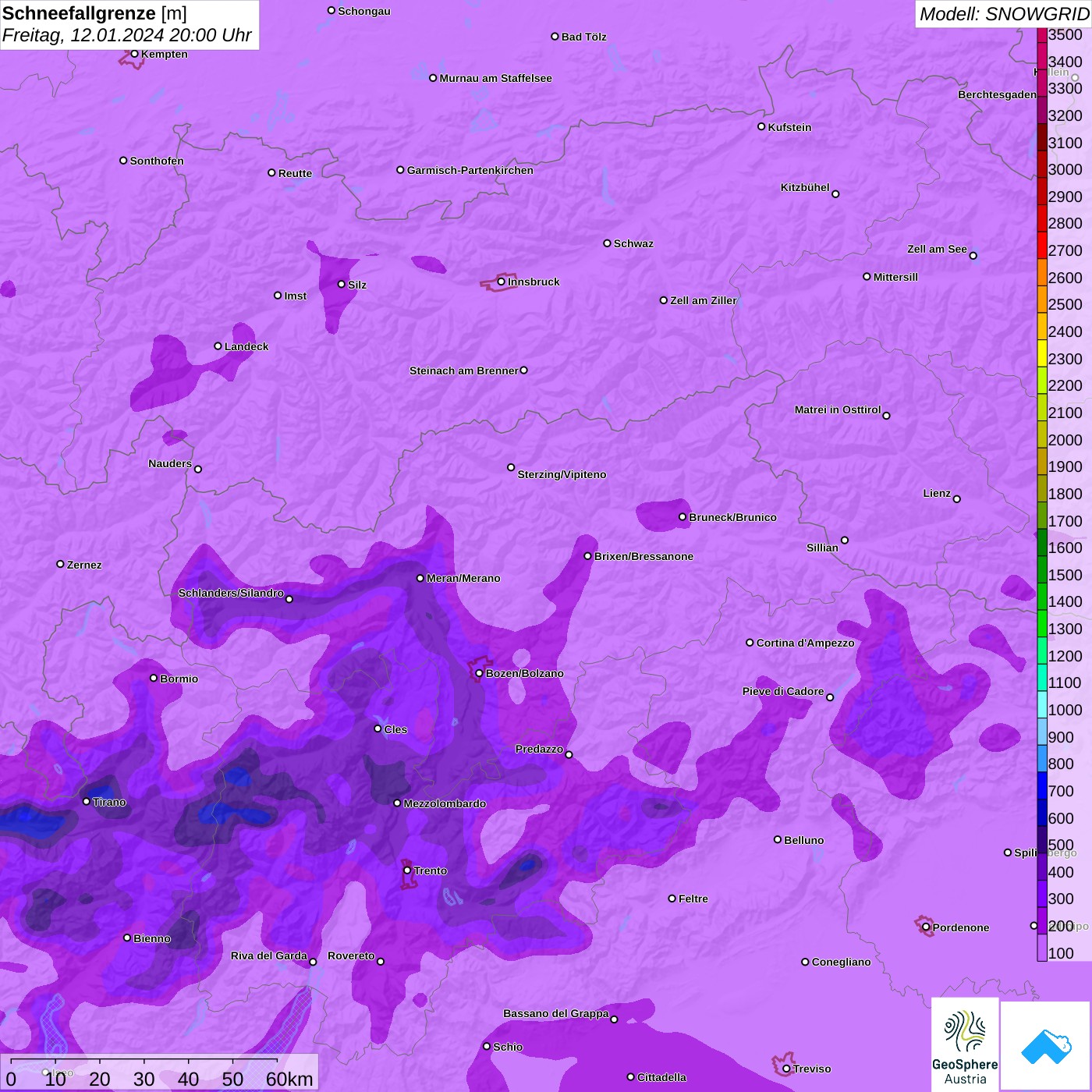This screenshot has height=1092, width=1092.
Task: Click the Landeck location dot
Action: [218, 346]
